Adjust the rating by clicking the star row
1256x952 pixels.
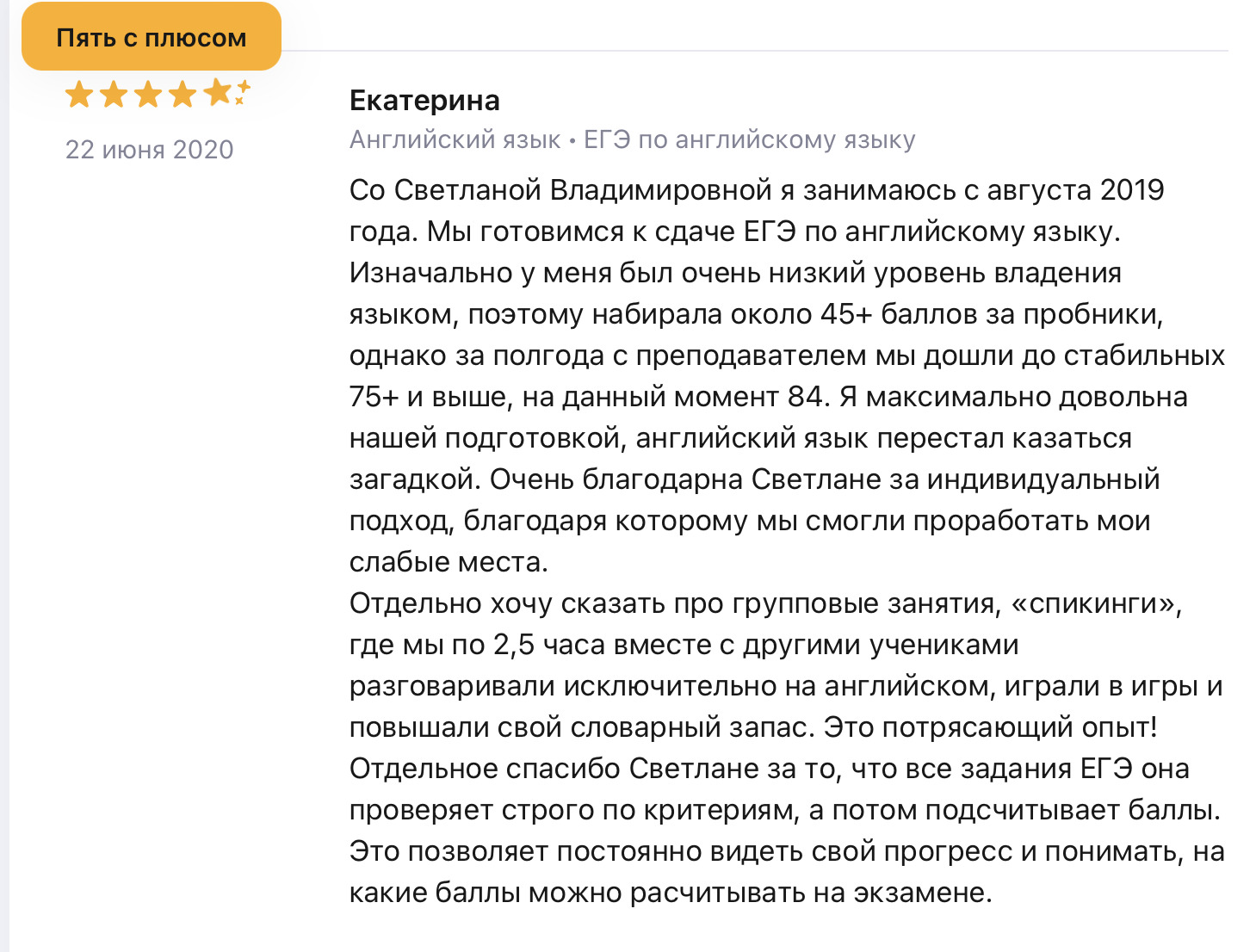coord(148,94)
